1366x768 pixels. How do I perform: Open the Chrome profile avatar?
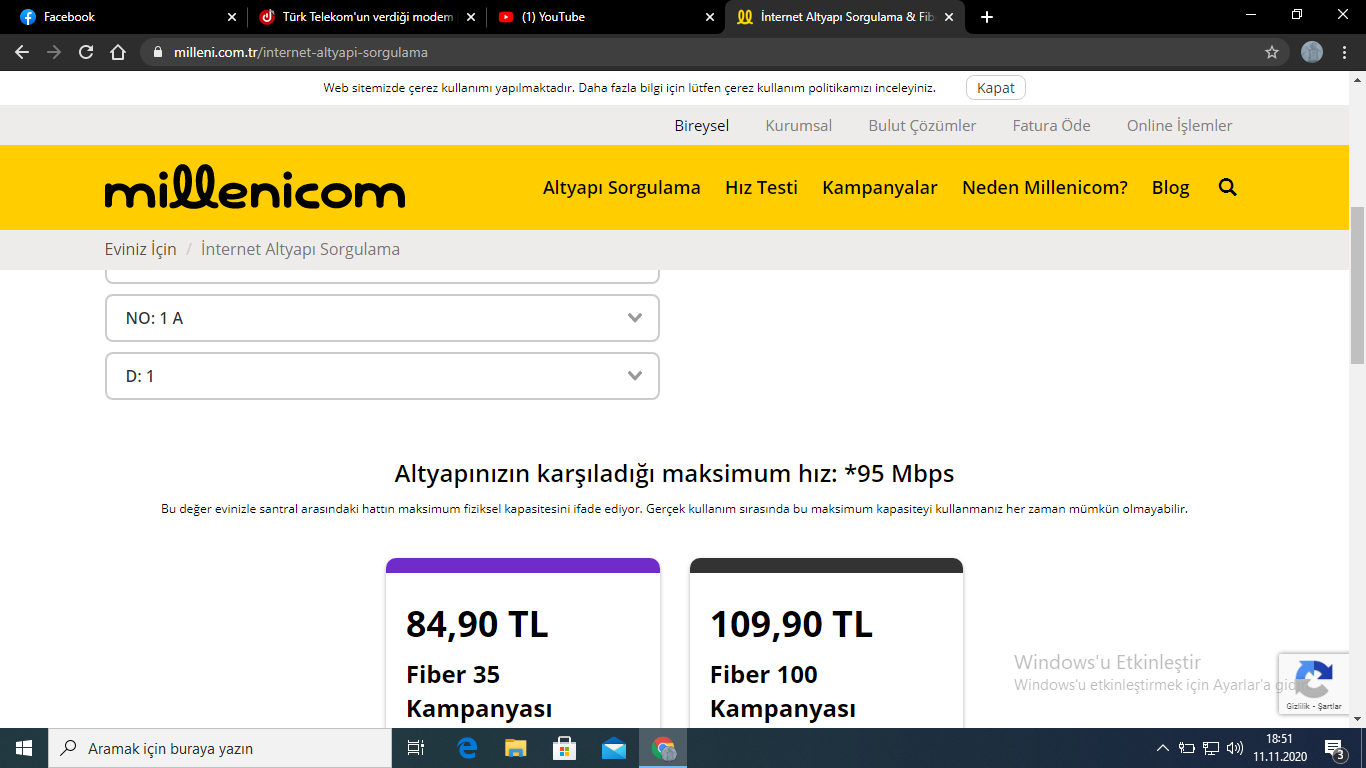[1312, 52]
